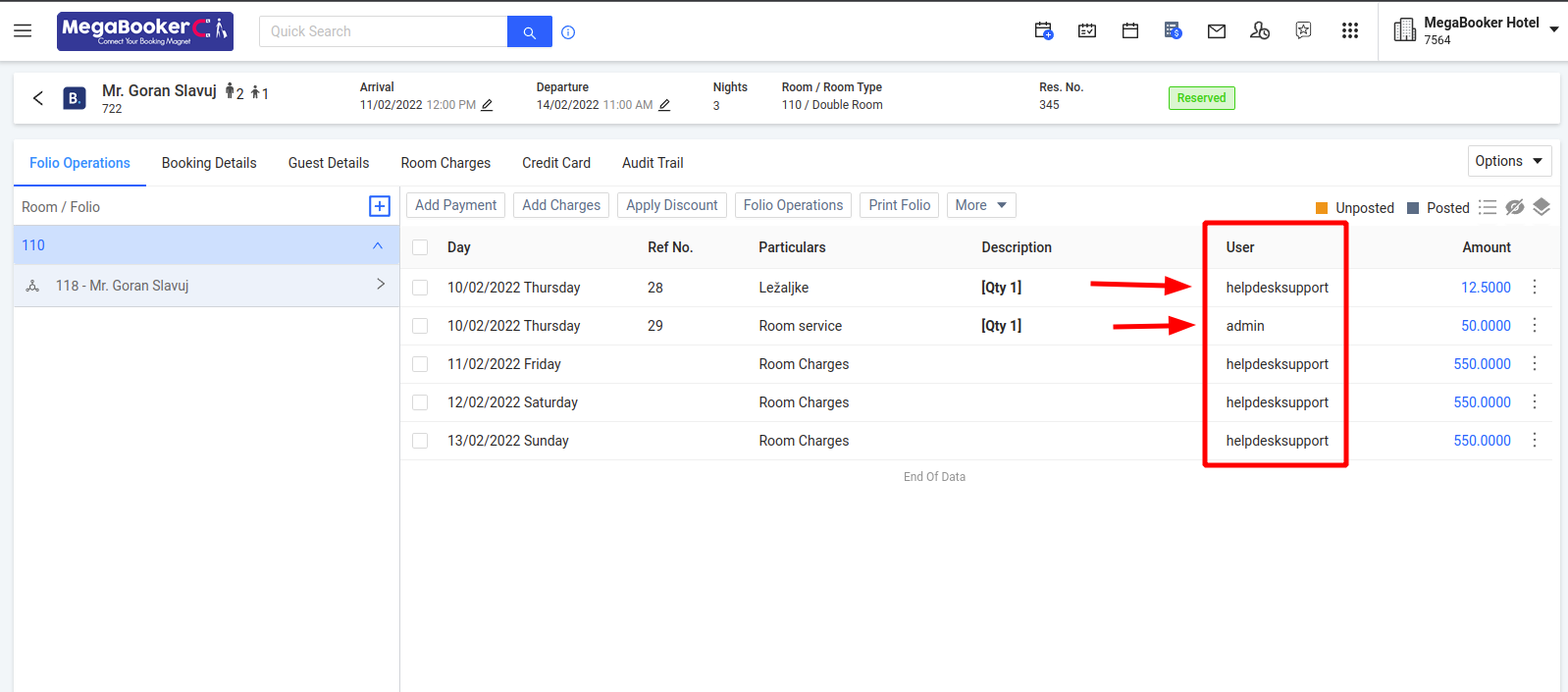Switch to the Folio Operations tab

coord(79,163)
